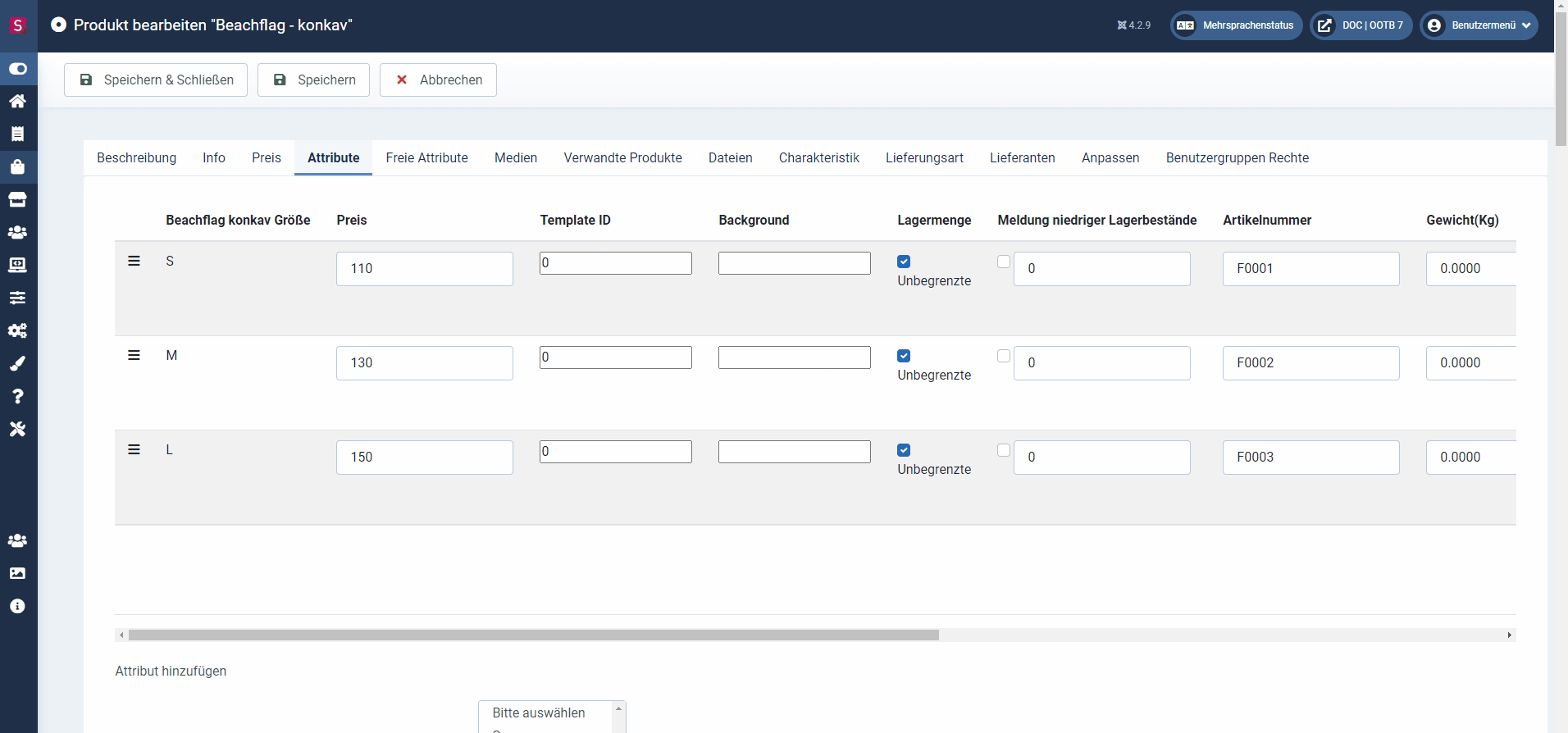This screenshot has height=733, width=1568.
Task: Toggle the sidebar menu switch icon
Action: [17, 69]
